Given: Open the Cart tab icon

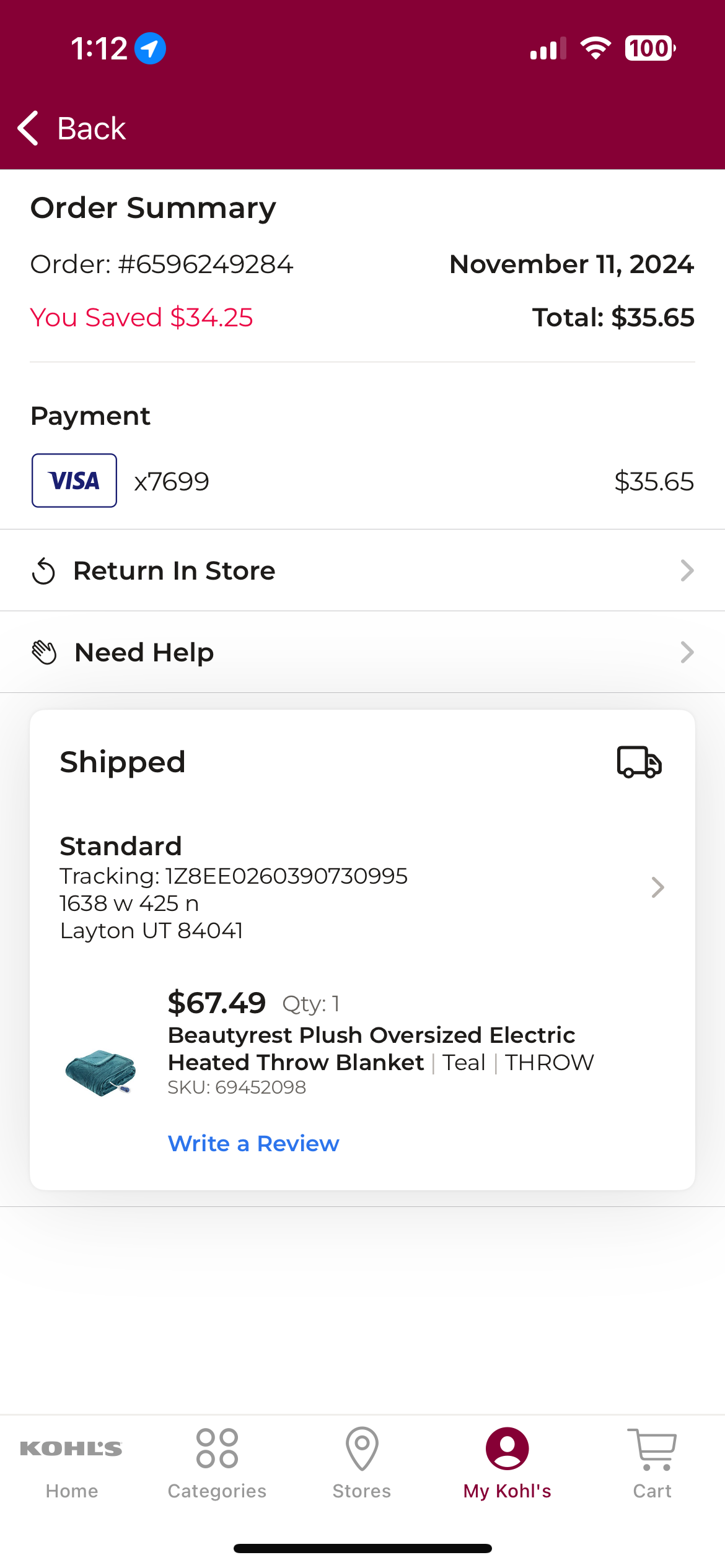Looking at the screenshot, I should [652, 1449].
